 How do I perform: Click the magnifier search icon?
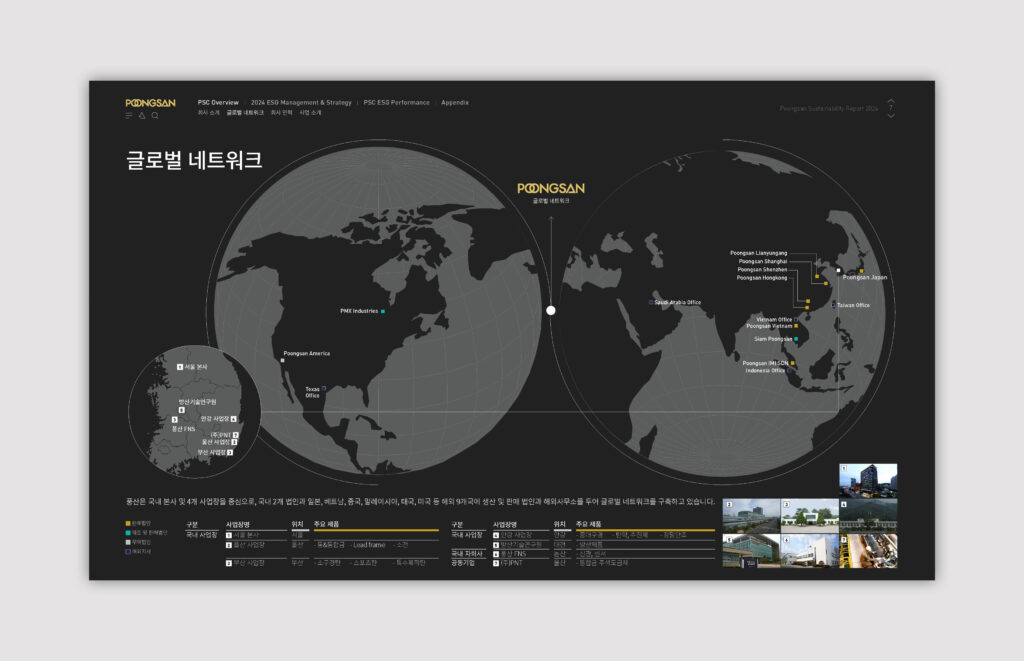(155, 116)
